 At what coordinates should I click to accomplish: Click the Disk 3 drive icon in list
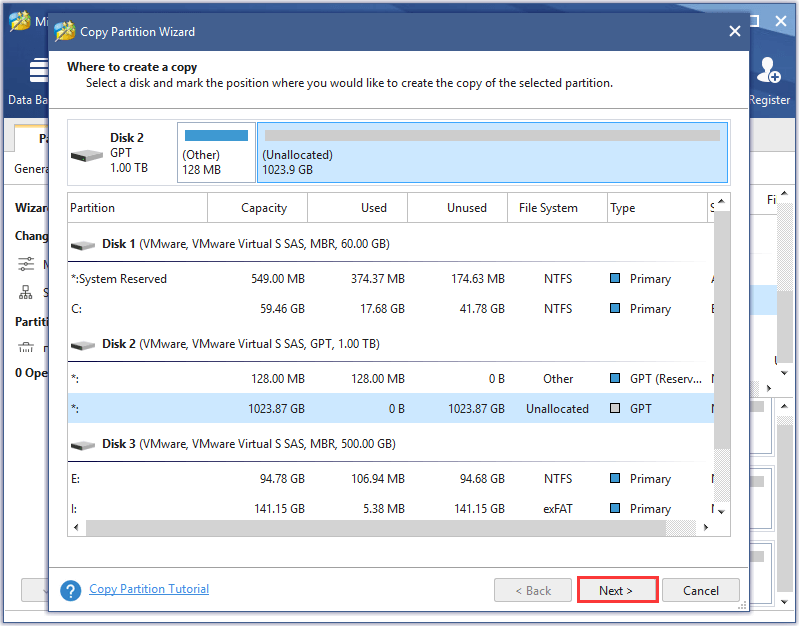pos(83,446)
